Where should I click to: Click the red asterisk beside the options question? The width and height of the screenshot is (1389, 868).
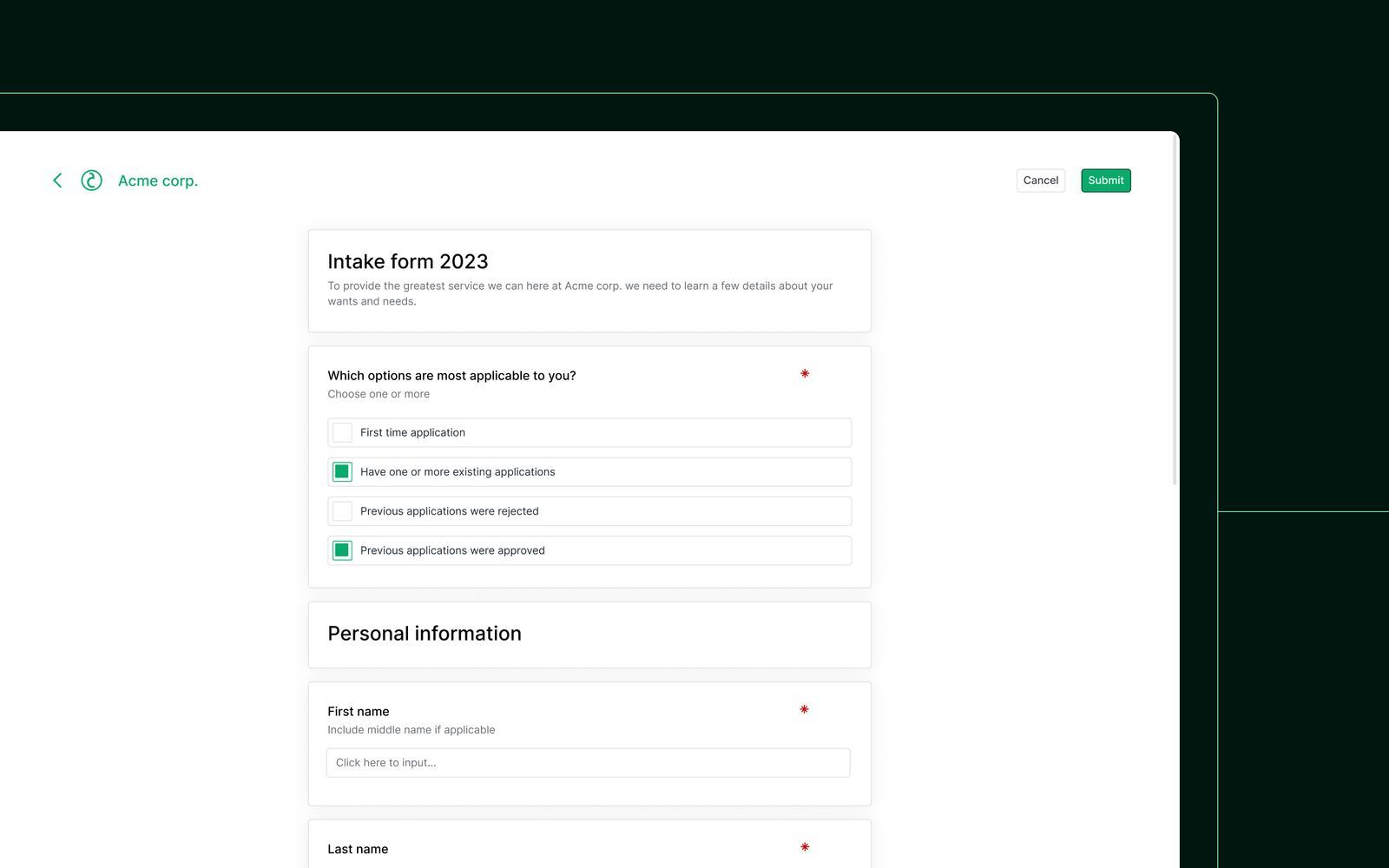(805, 374)
